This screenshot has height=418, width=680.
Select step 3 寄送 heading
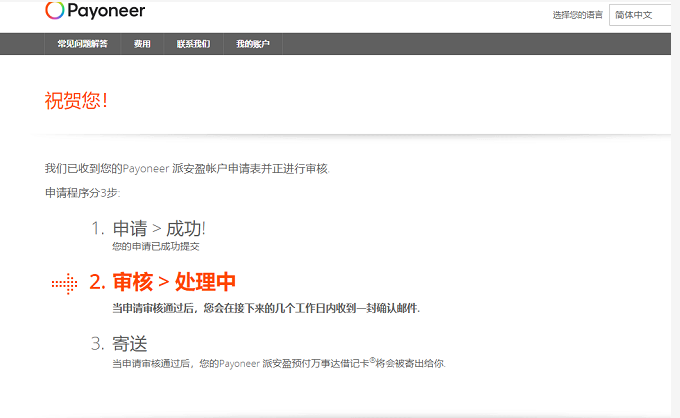coord(130,344)
